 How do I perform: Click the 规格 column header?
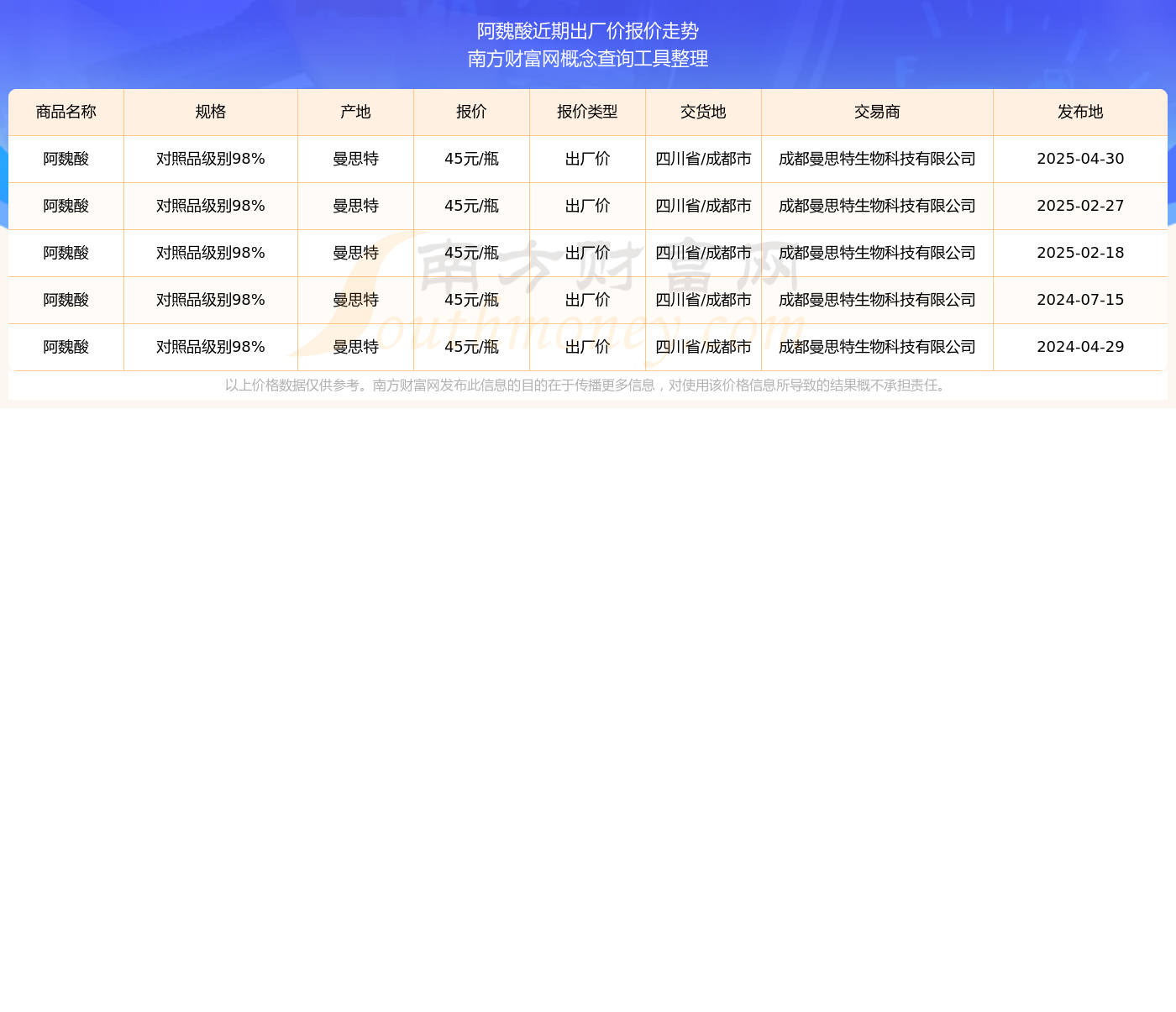click(211, 113)
